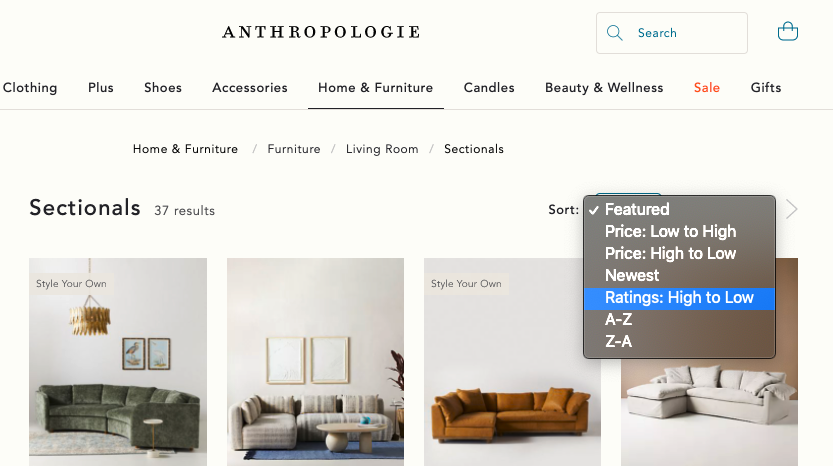Go to the Sale section
This screenshot has width=833, height=466.
pyautogui.click(x=707, y=88)
